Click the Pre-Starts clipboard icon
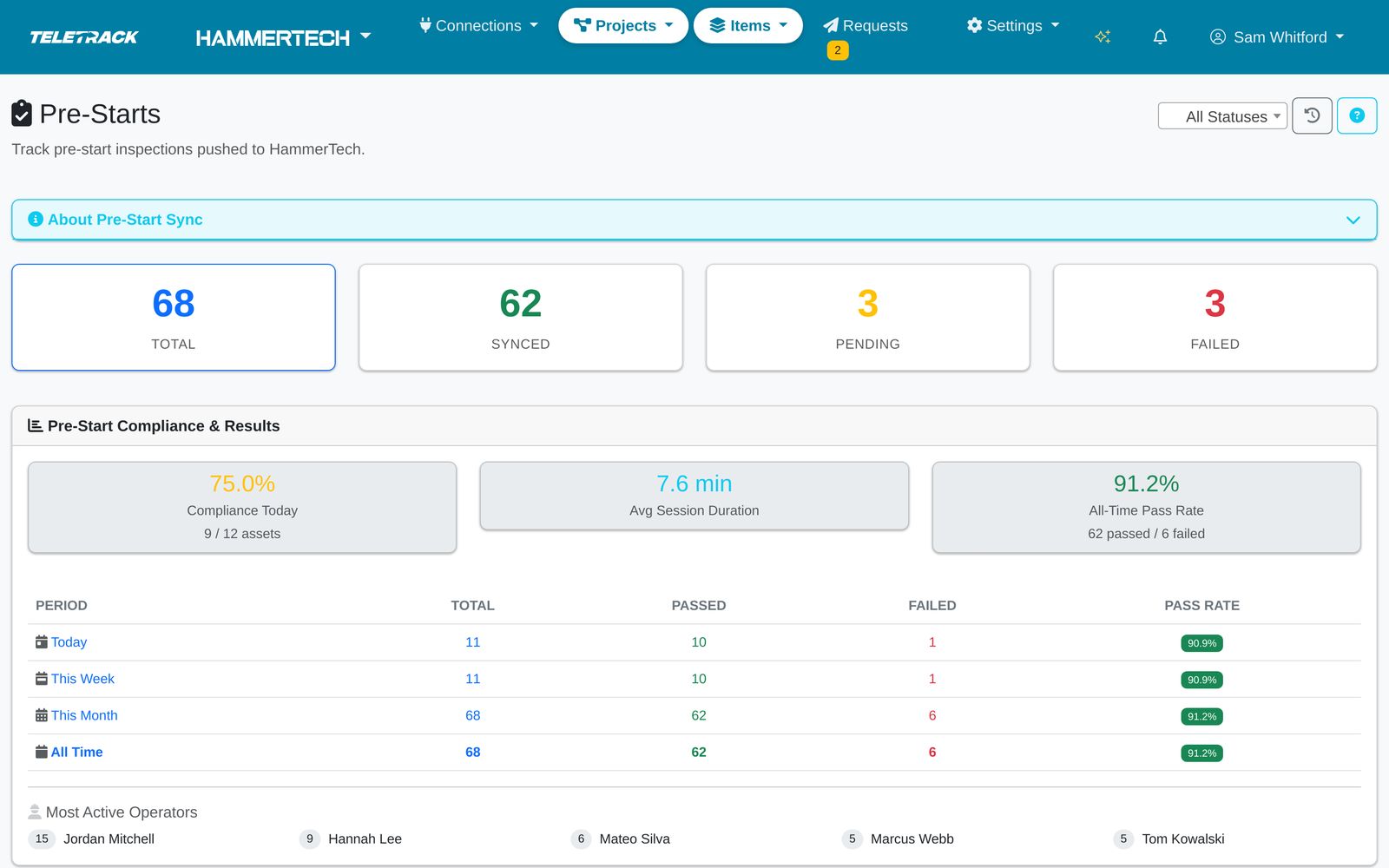This screenshot has width=1389, height=868. point(22,114)
